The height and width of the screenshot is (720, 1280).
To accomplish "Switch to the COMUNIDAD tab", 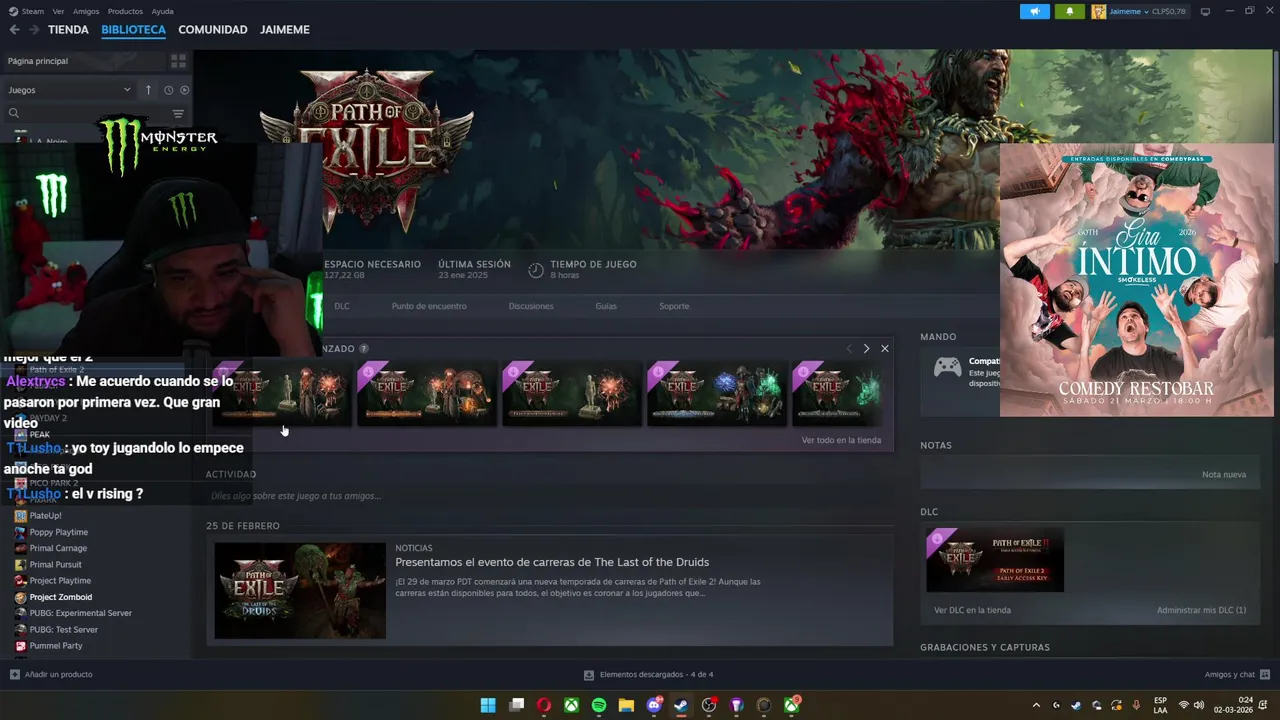I will click(212, 30).
